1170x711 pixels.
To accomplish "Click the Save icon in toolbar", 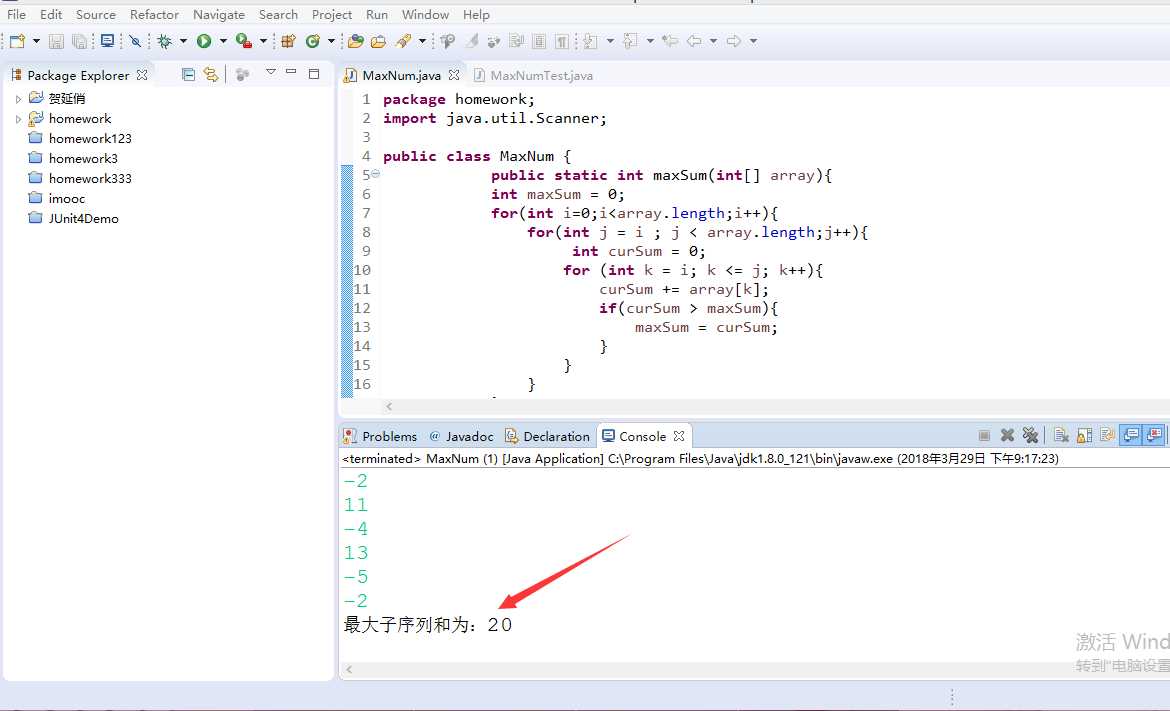I will [56, 41].
